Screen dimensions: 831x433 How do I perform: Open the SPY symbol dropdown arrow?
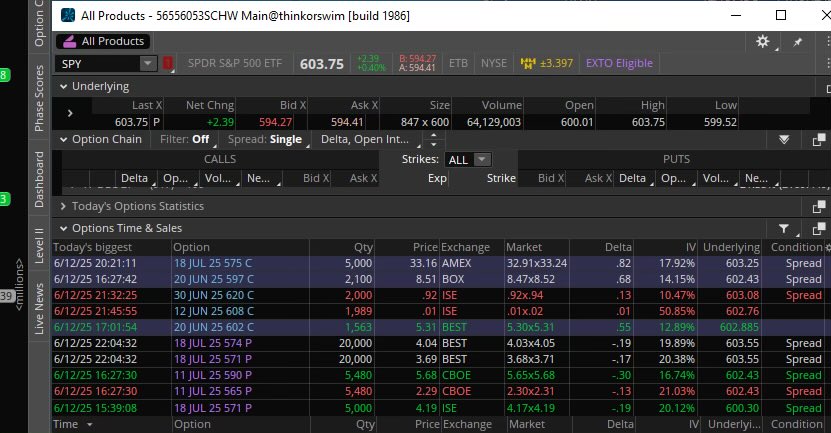tap(148, 64)
